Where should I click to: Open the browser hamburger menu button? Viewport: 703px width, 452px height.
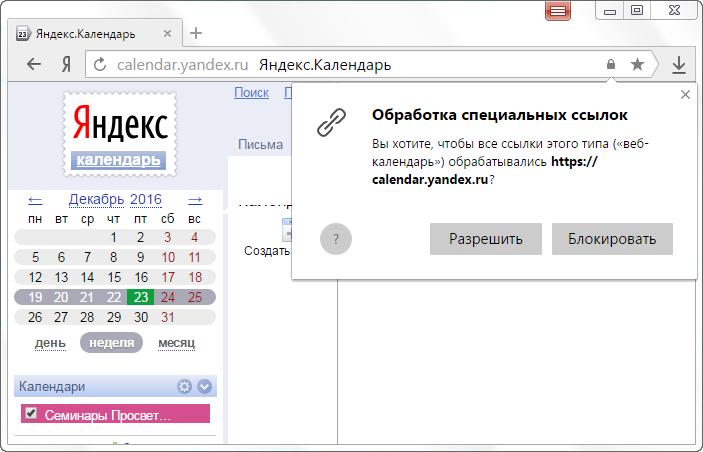pyautogui.click(x=558, y=11)
